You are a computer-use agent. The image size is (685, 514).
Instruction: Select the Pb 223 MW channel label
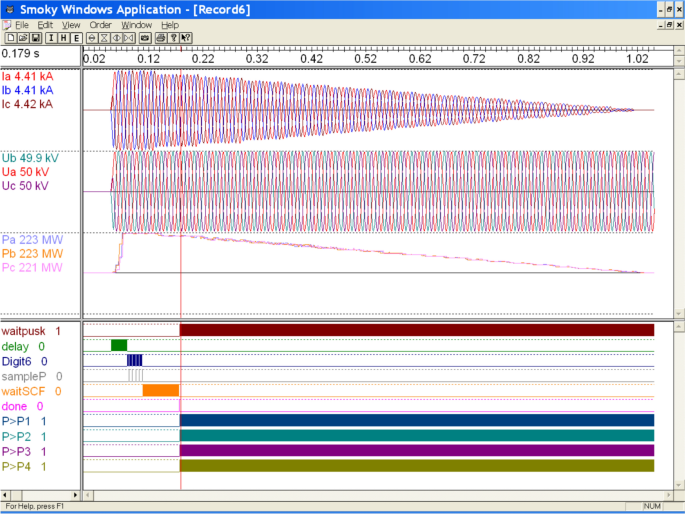(32, 254)
